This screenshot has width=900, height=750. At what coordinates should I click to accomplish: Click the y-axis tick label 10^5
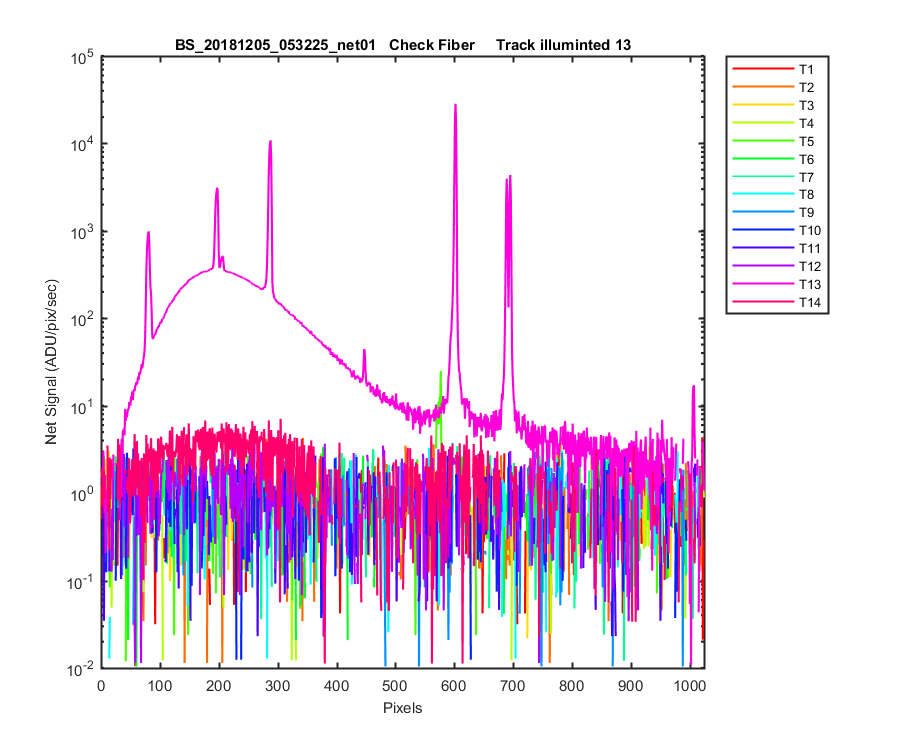click(82, 58)
